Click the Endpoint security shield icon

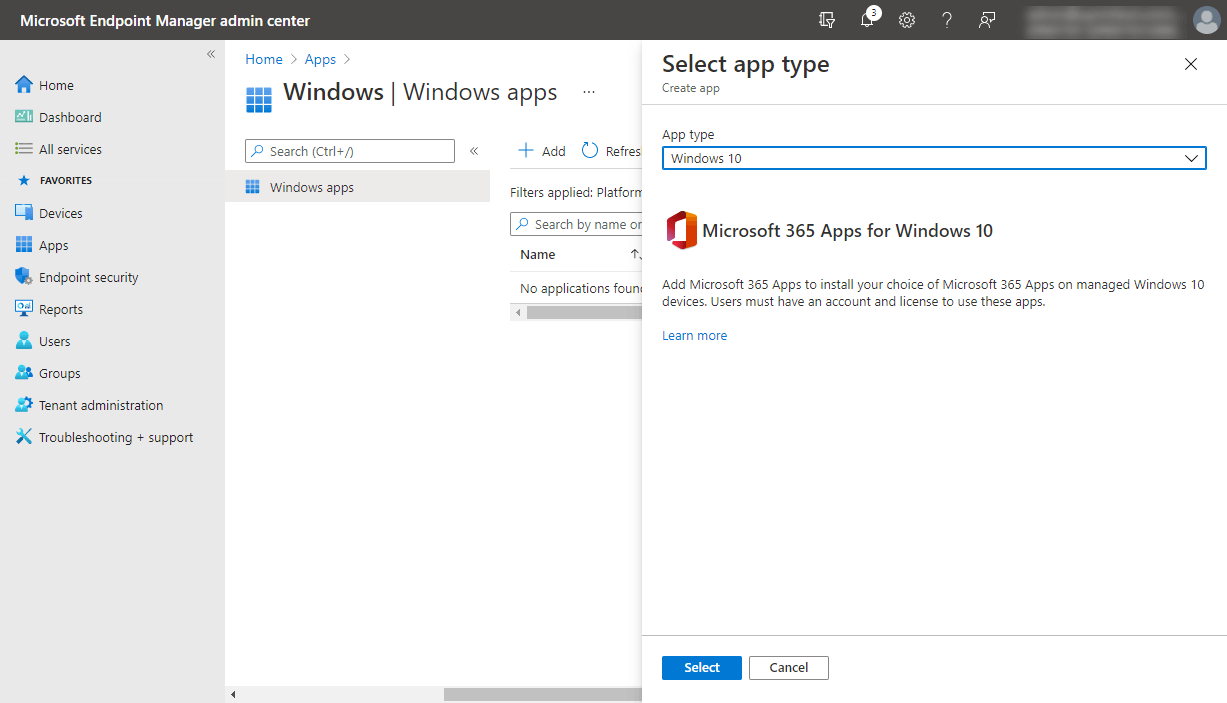(22, 276)
